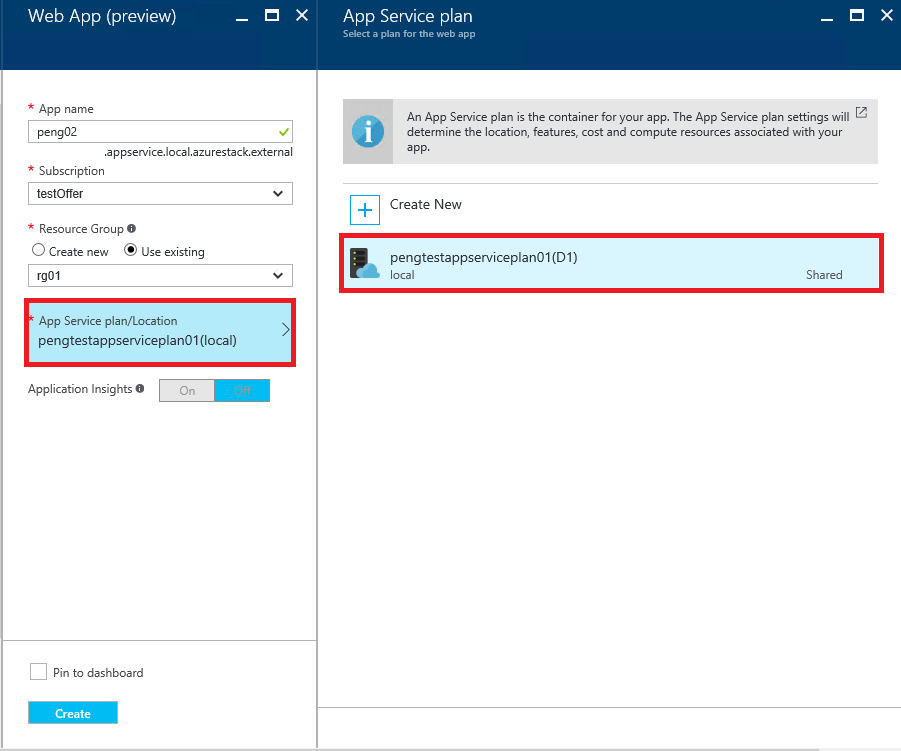
Task: Click the Subscription label
Action: 72,171
